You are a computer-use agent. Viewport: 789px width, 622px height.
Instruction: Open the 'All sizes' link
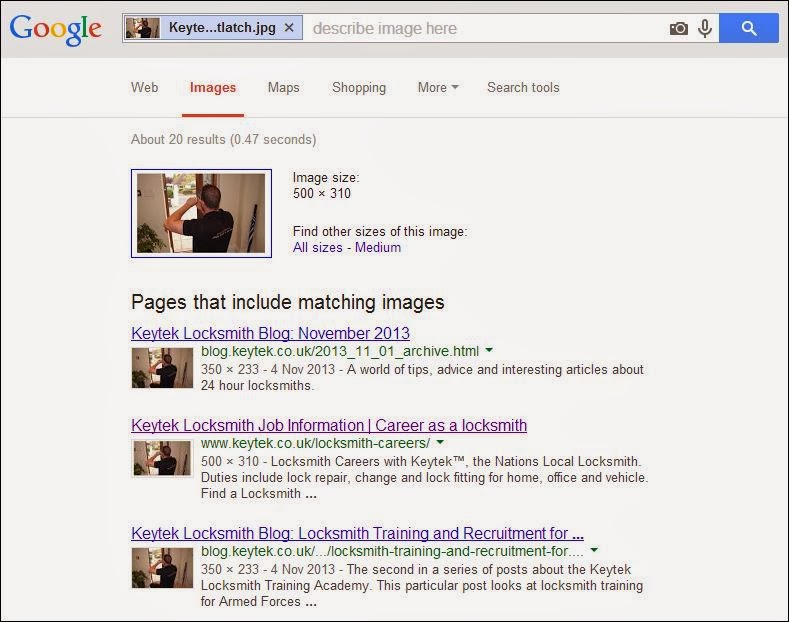tap(318, 248)
